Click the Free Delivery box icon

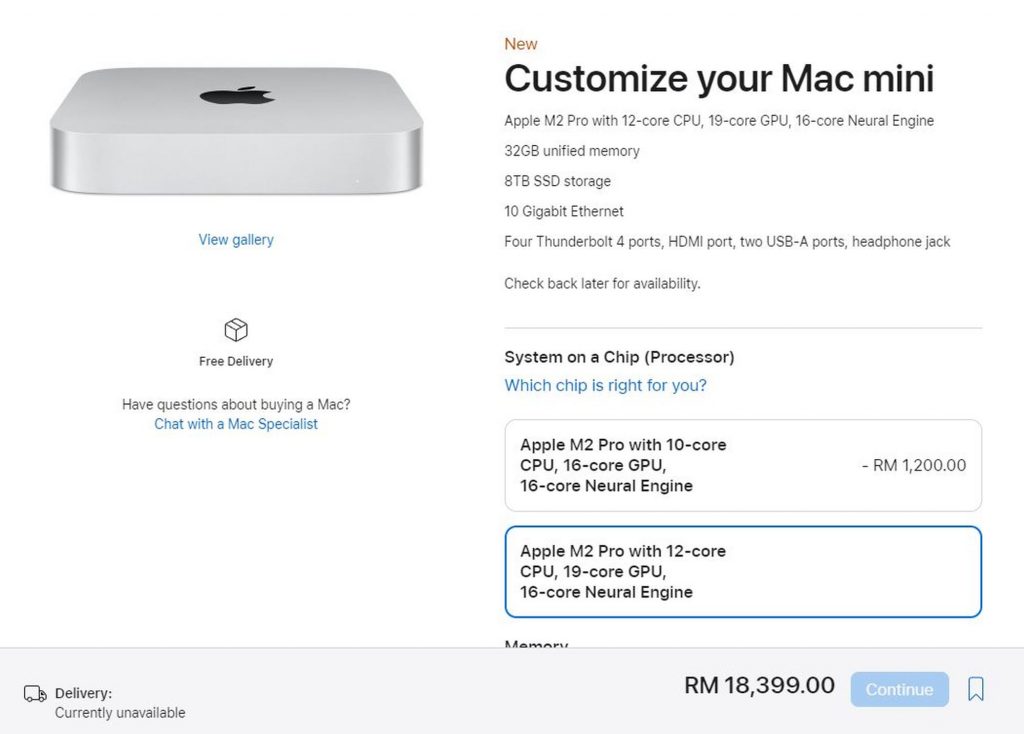236,330
